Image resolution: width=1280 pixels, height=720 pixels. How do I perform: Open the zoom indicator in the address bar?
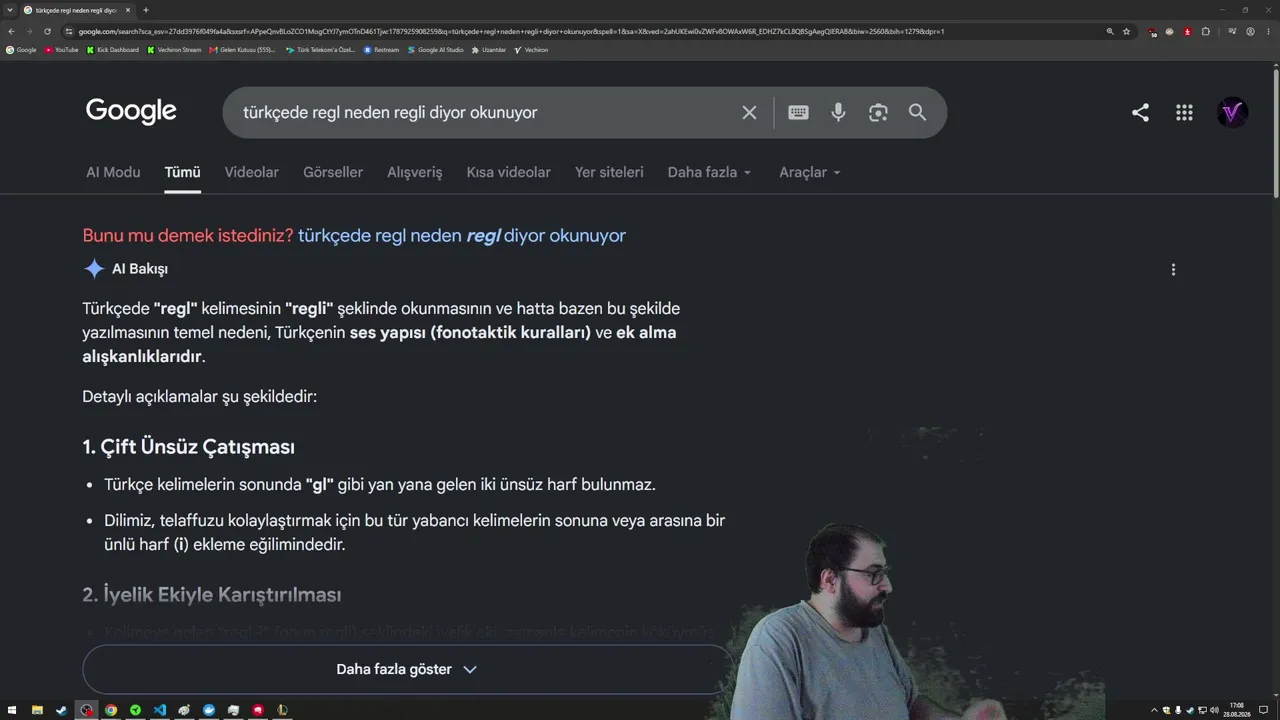(x=1109, y=31)
